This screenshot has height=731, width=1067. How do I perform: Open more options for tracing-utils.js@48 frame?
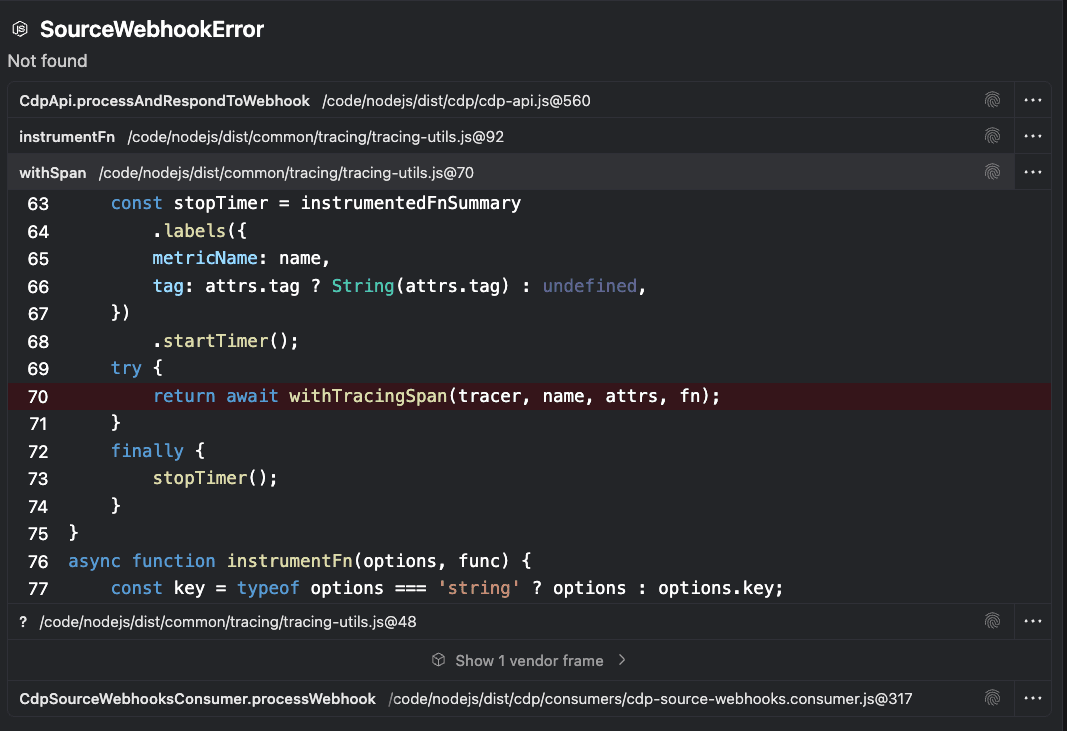pyautogui.click(x=1032, y=621)
